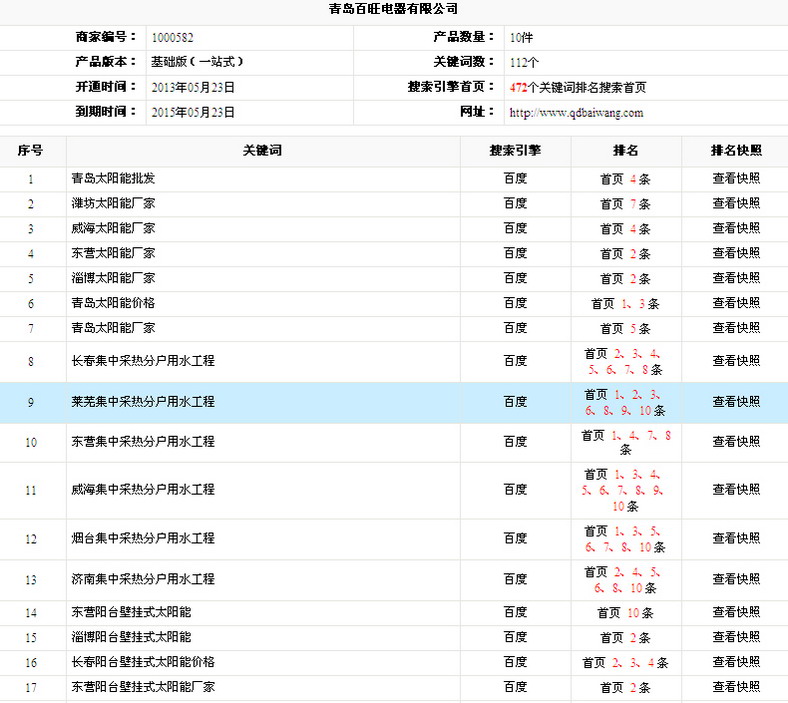Click 查看快照 for 青岛太阳能价格

point(736,304)
